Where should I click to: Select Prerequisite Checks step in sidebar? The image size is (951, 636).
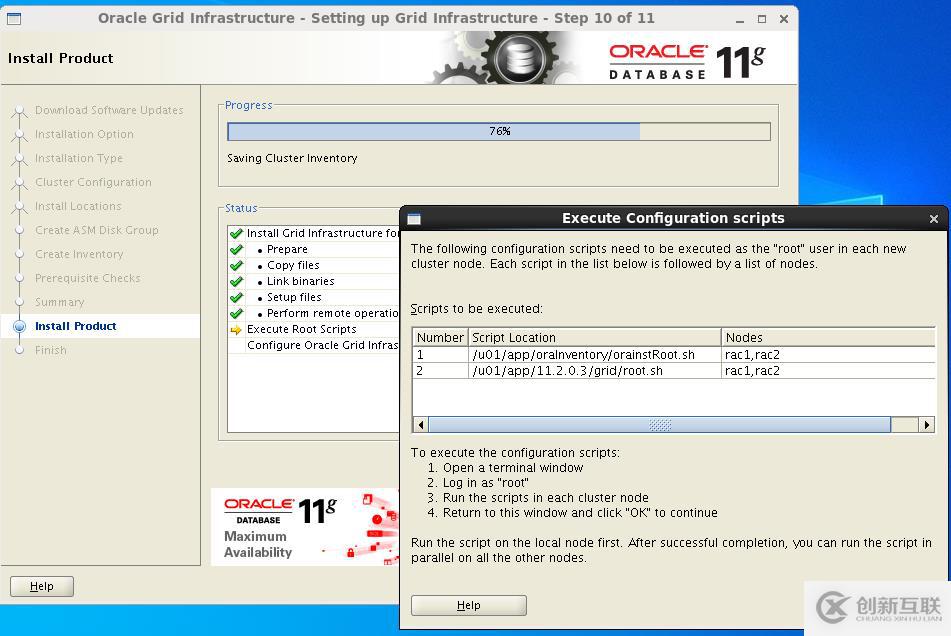[x=87, y=278]
